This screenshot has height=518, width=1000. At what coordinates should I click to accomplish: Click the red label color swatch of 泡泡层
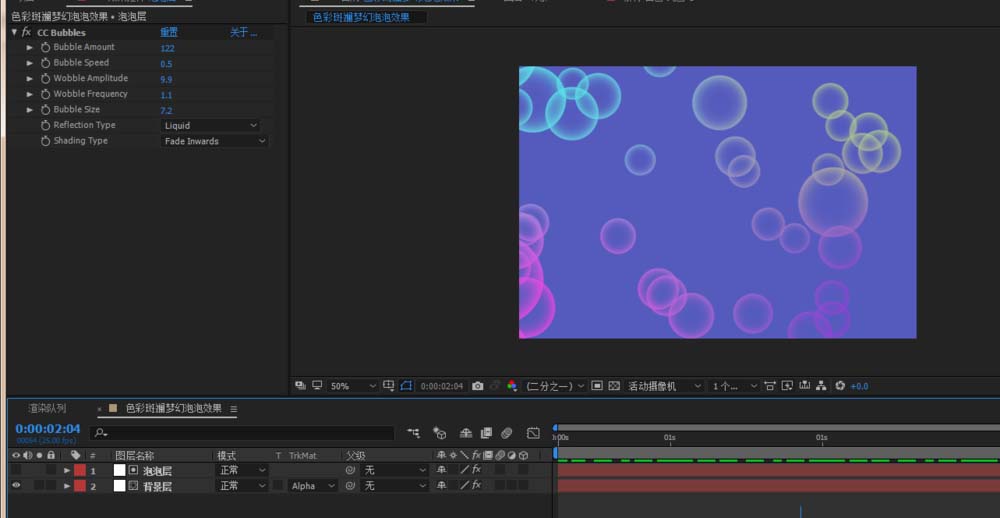click(x=80, y=470)
